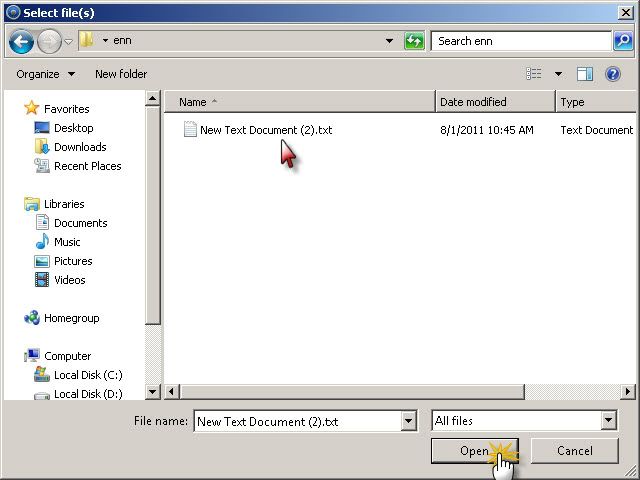Click the Music note icon

(x=42, y=242)
